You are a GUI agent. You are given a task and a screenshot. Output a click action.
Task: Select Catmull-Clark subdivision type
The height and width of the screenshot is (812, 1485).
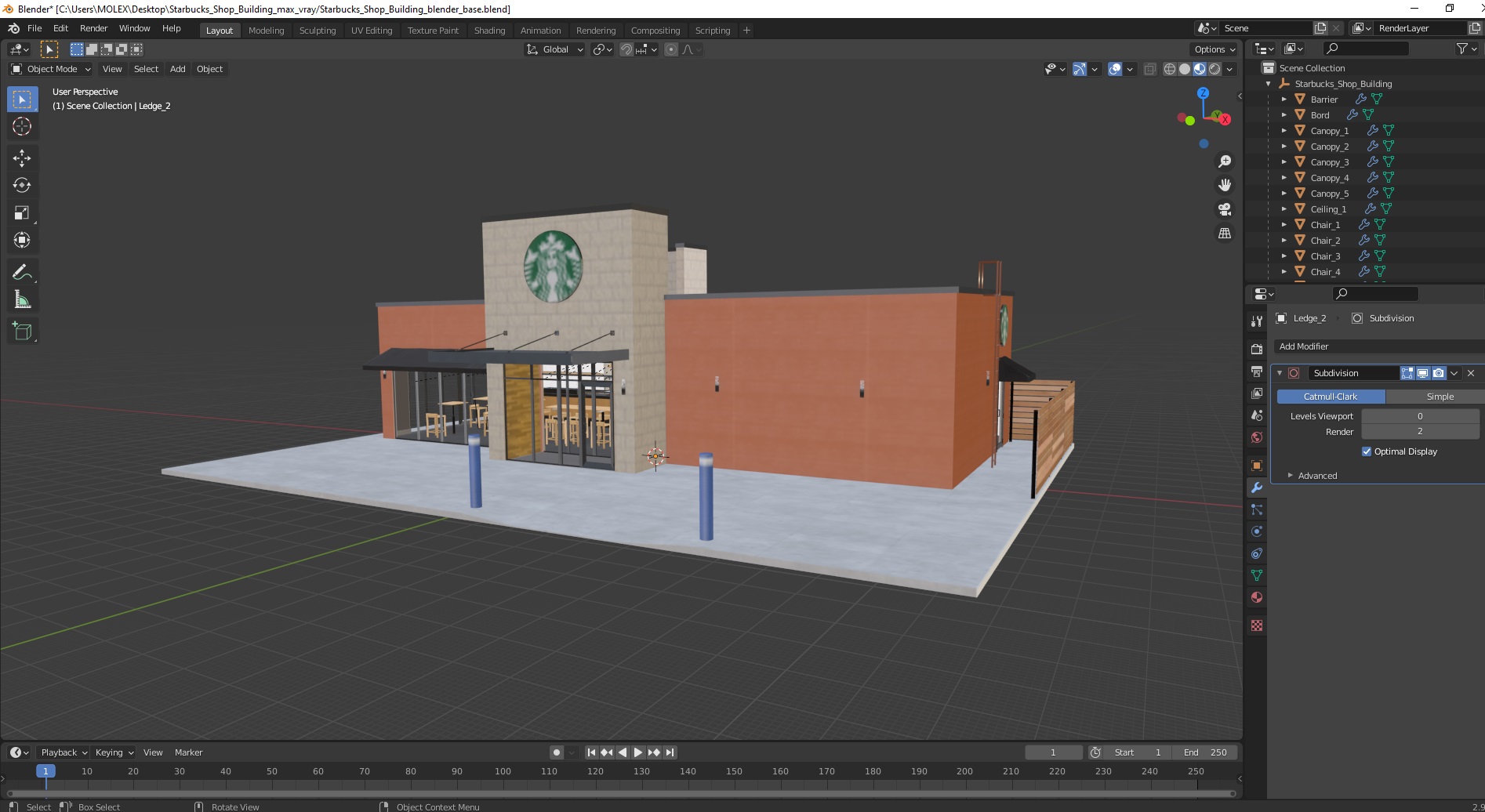tap(1331, 397)
